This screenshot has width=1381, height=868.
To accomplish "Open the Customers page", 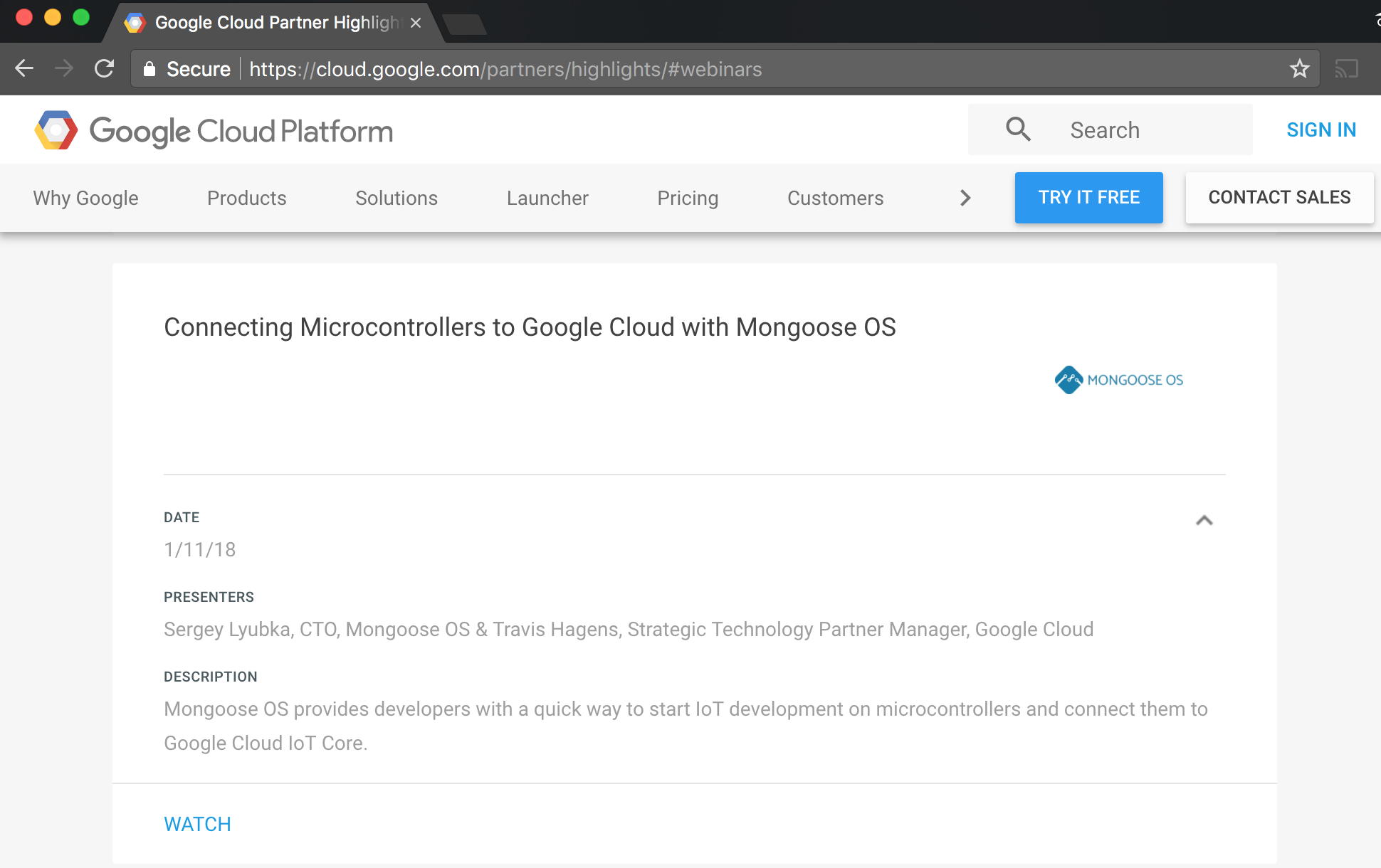I will click(835, 198).
